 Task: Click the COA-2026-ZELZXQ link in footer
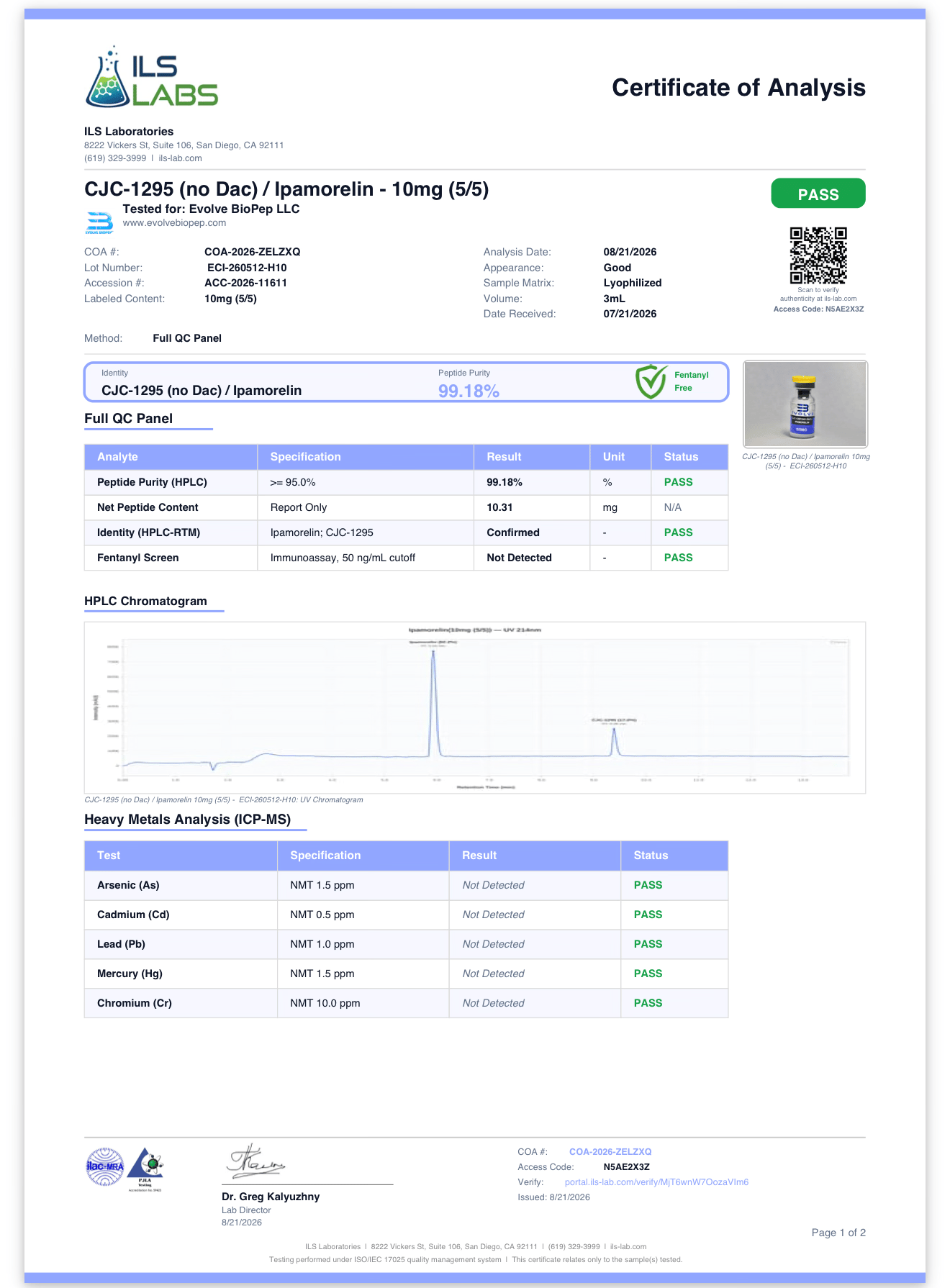tap(610, 1152)
